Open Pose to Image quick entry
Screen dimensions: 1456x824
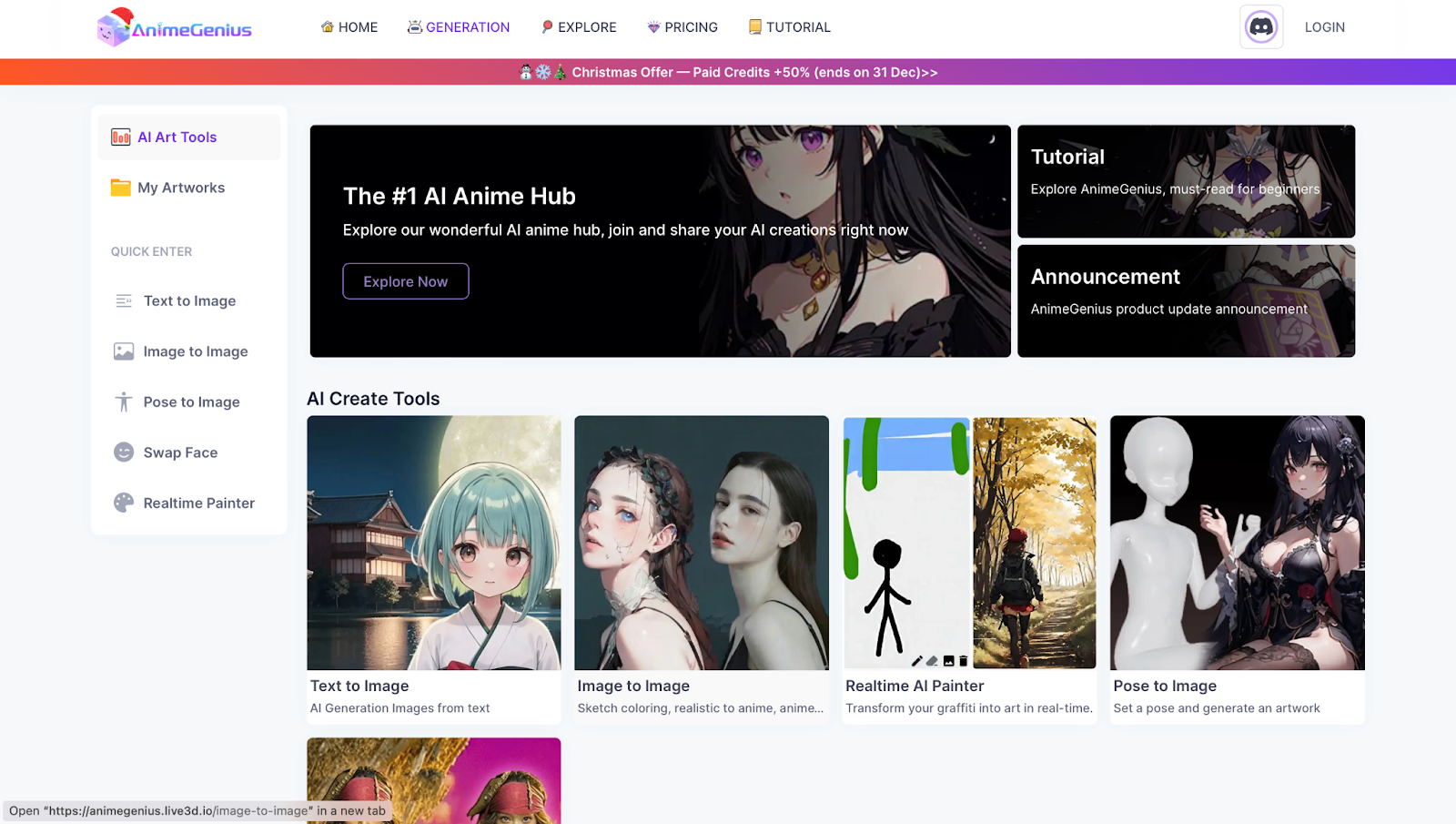tap(189, 402)
